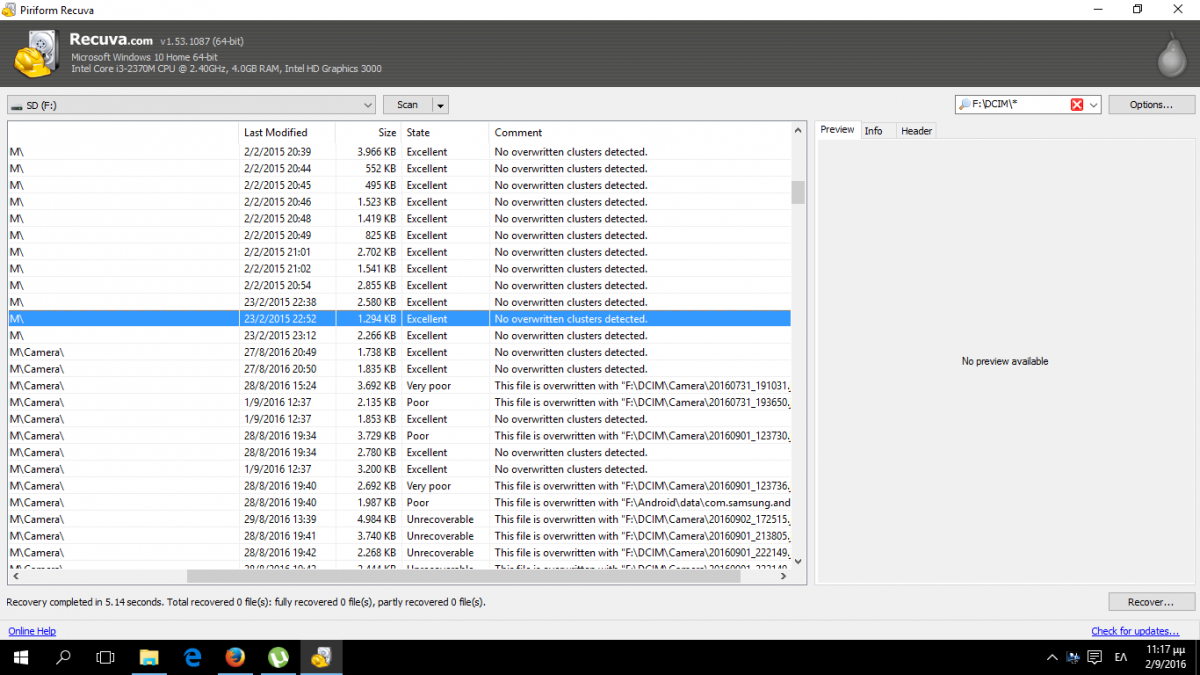This screenshot has width=1200, height=675.
Task: Click the horizontal scroll left arrow
Action: 15,576
